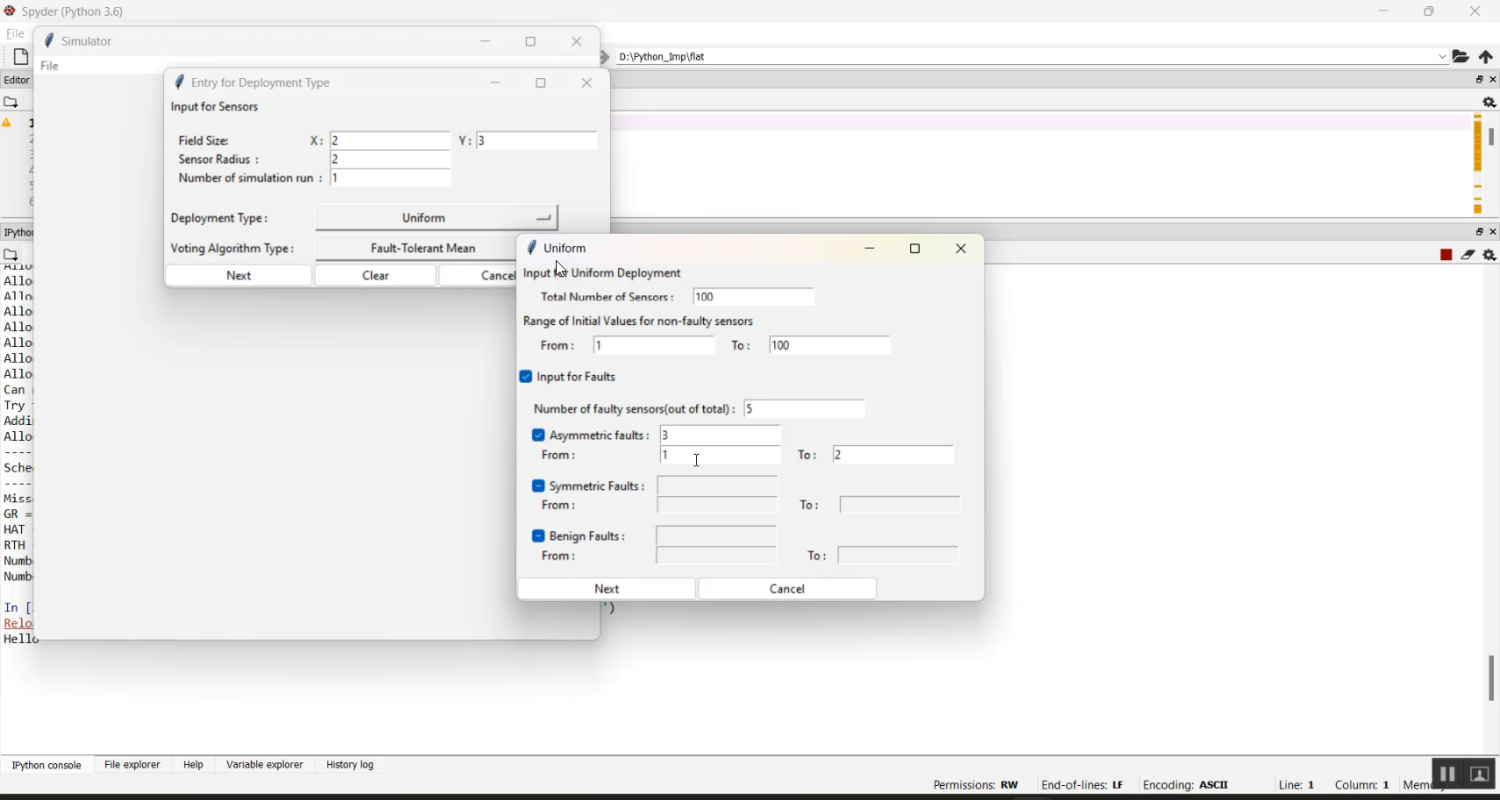
Task: Click Next in the Uniform dialog
Action: tap(606, 589)
